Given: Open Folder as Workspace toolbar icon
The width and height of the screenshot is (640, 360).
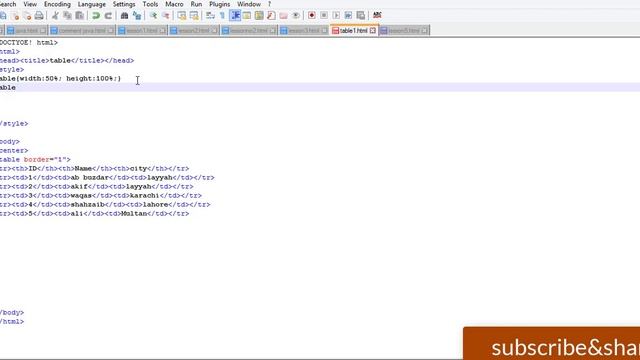Looking at the screenshot, I should (284, 16).
